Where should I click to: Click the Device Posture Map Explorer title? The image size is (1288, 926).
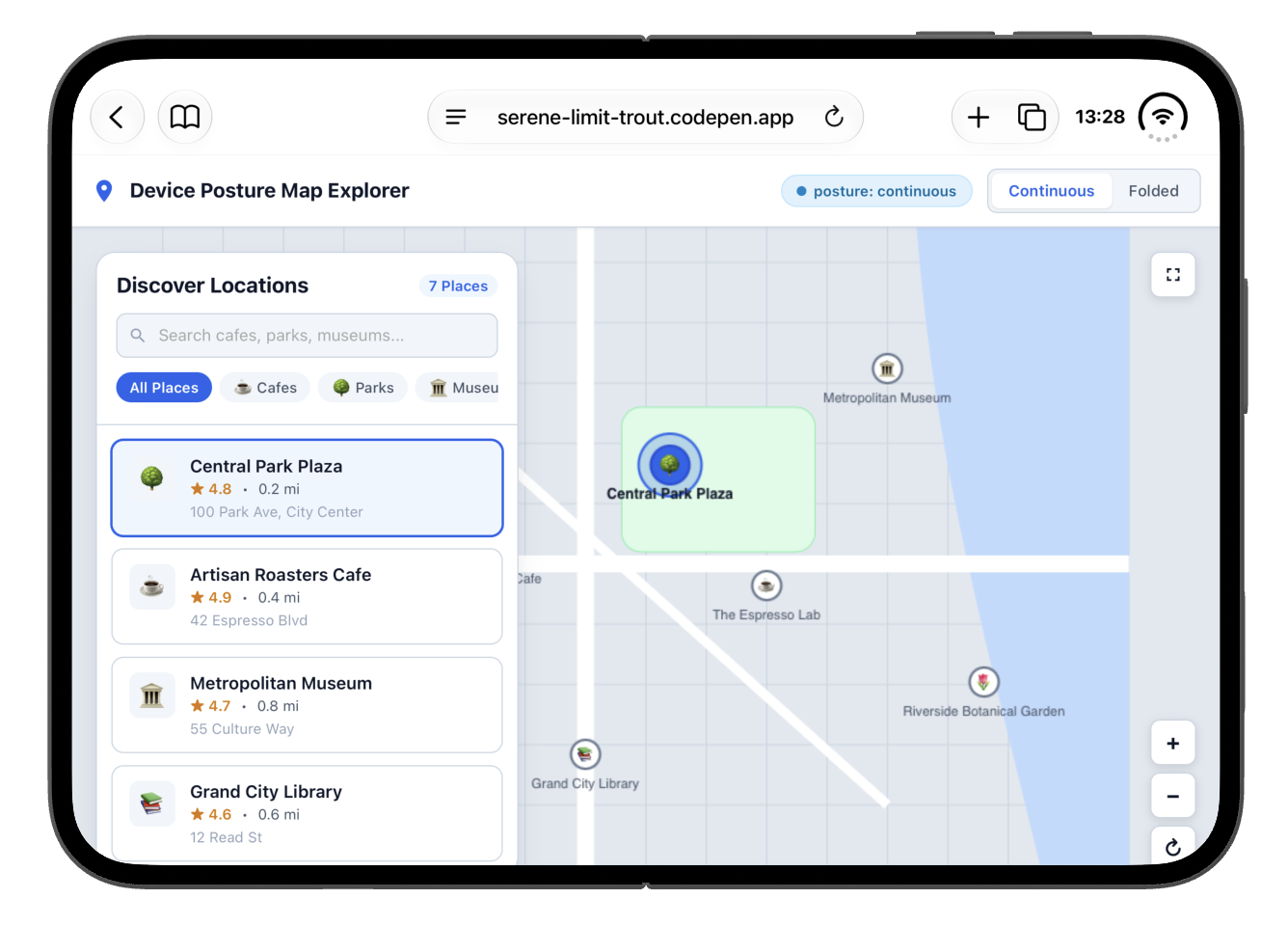point(269,190)
